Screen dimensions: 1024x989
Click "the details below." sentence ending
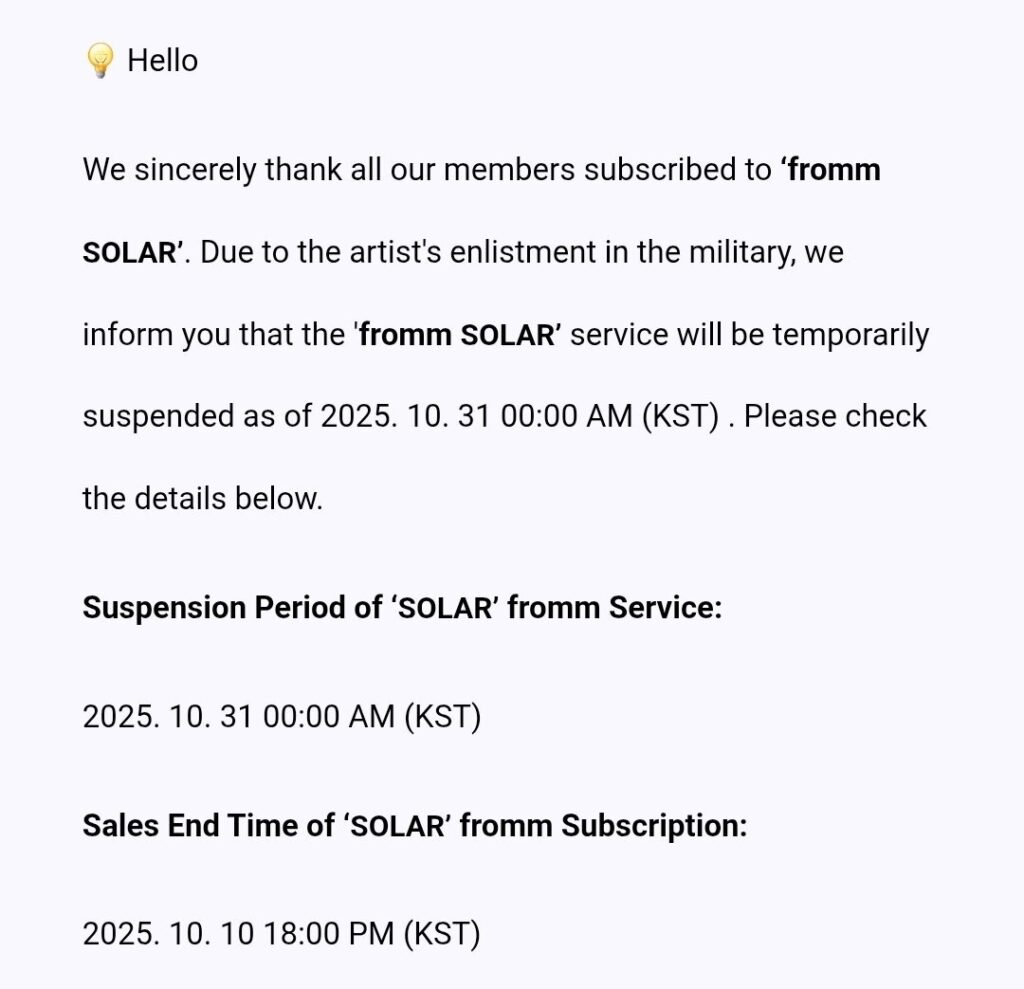pyautogui.click(x=203, y=498)
